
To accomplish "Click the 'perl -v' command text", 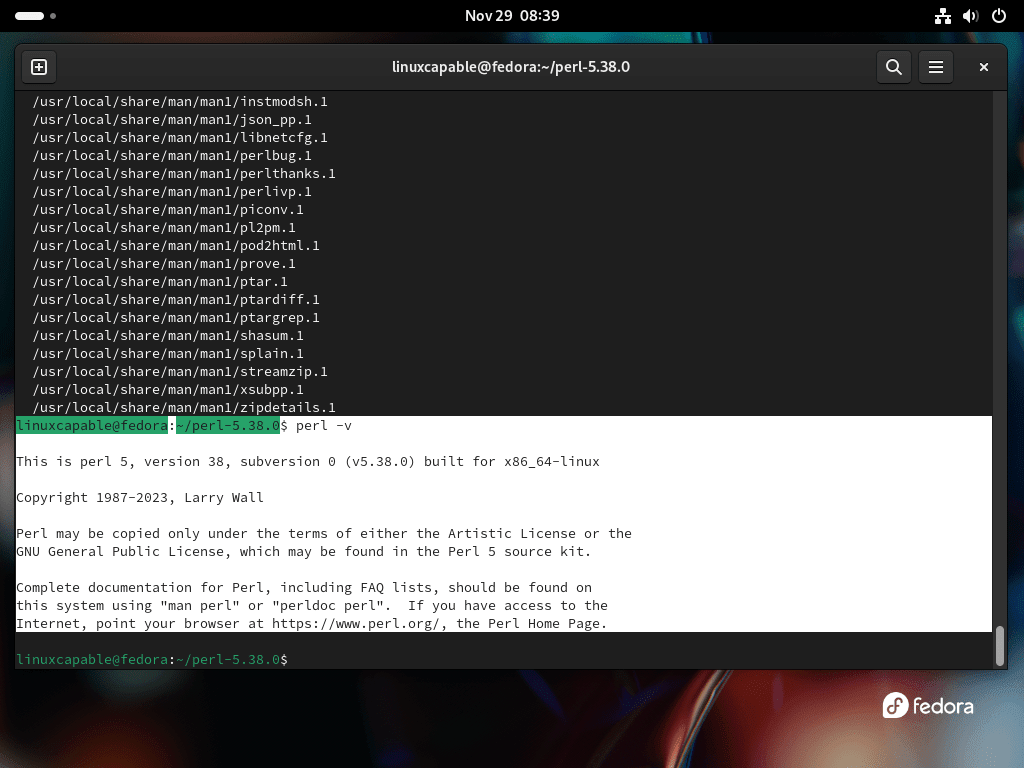I will click(x=324, y=426).
